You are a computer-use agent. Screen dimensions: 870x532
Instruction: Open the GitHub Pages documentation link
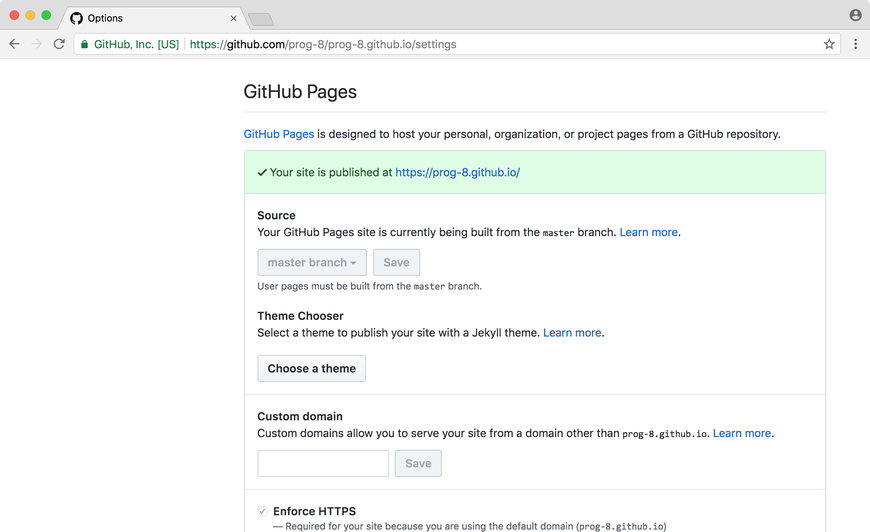tap(279, 134)
